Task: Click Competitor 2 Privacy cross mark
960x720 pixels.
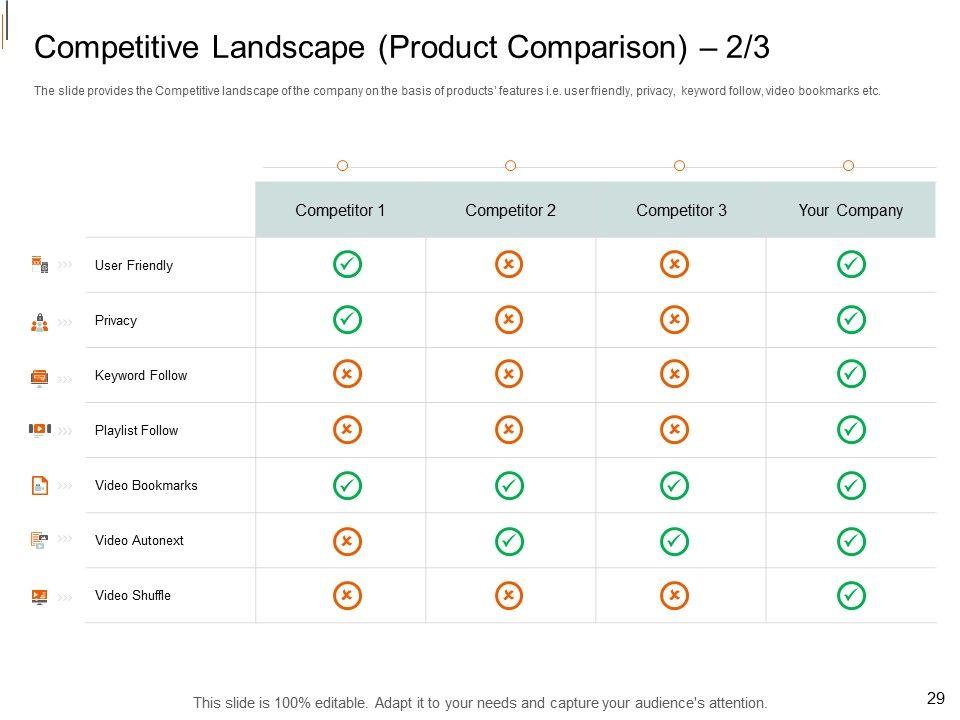Action: tap(509, 320)
